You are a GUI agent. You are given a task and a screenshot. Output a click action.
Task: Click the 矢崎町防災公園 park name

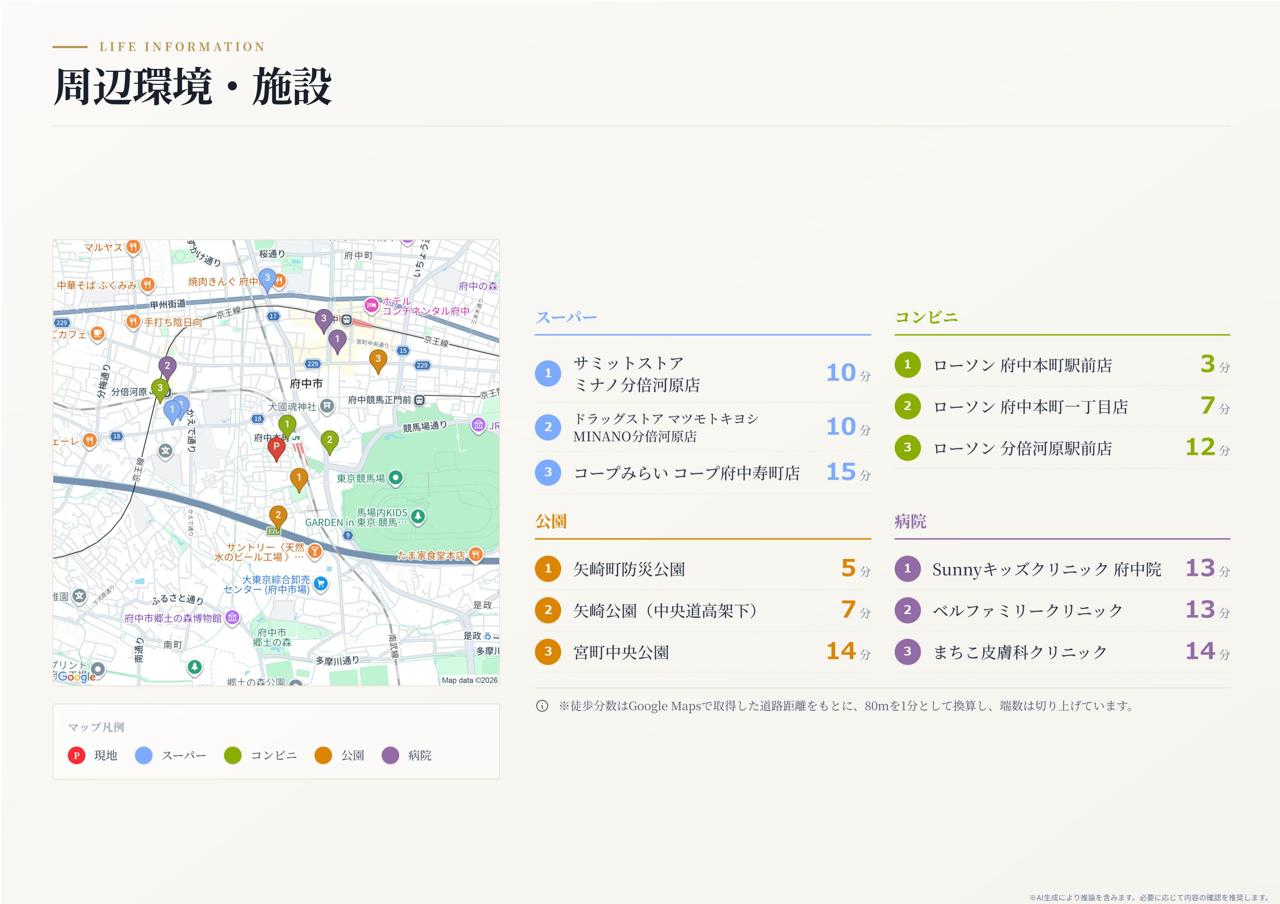(629, 570)
